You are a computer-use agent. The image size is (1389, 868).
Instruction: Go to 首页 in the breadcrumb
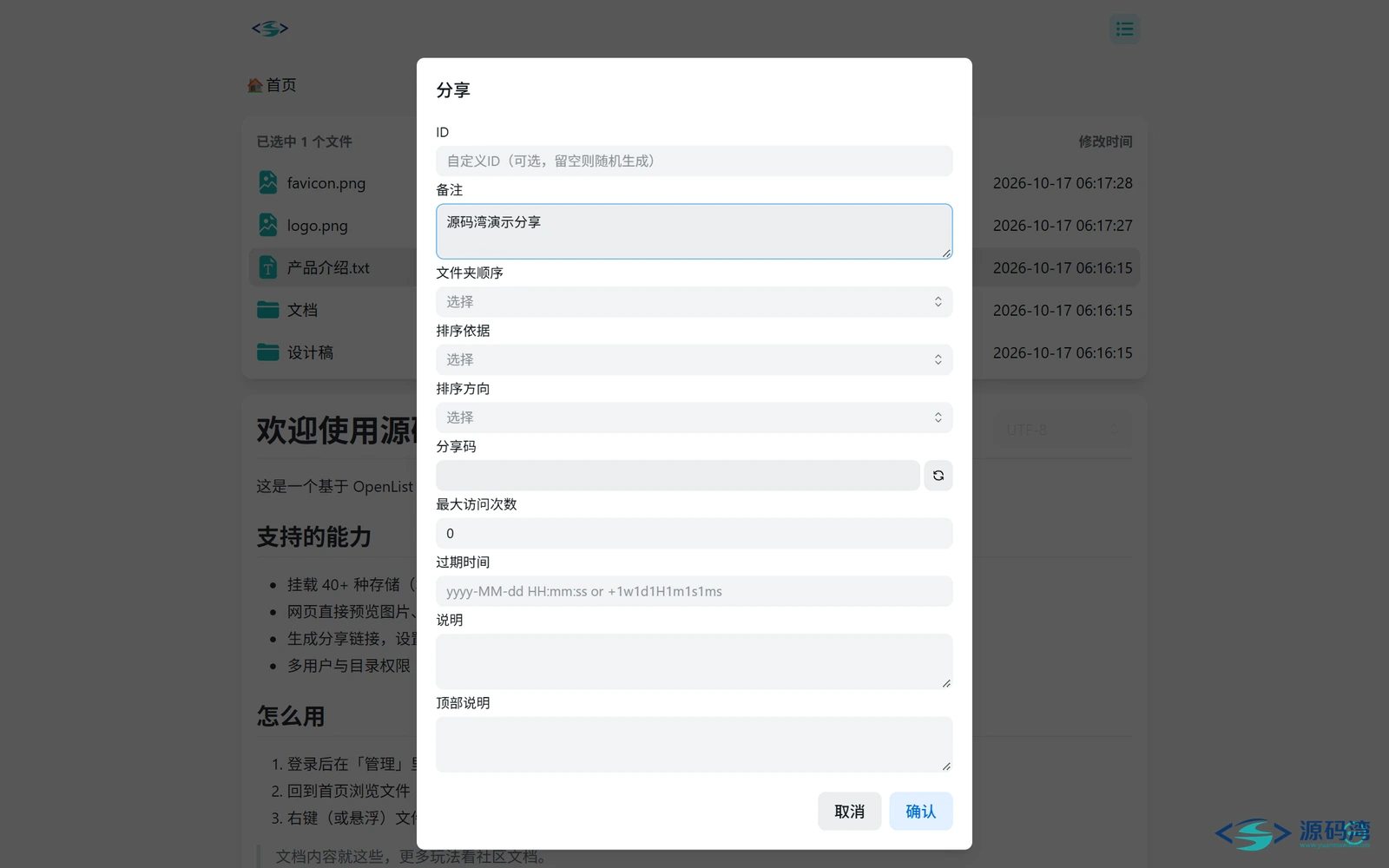[272, 85]
